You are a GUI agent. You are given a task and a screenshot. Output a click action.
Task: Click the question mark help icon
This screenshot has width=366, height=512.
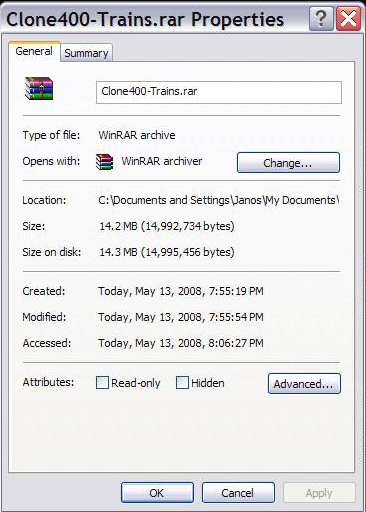(x=321, y=19)
